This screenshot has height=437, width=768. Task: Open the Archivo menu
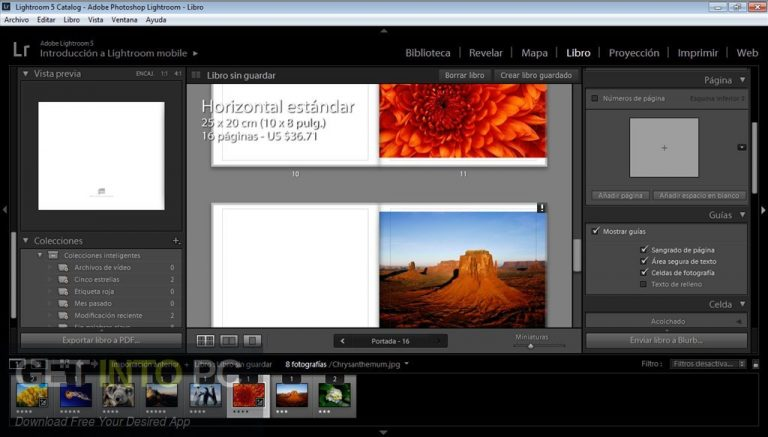point(16,20)
